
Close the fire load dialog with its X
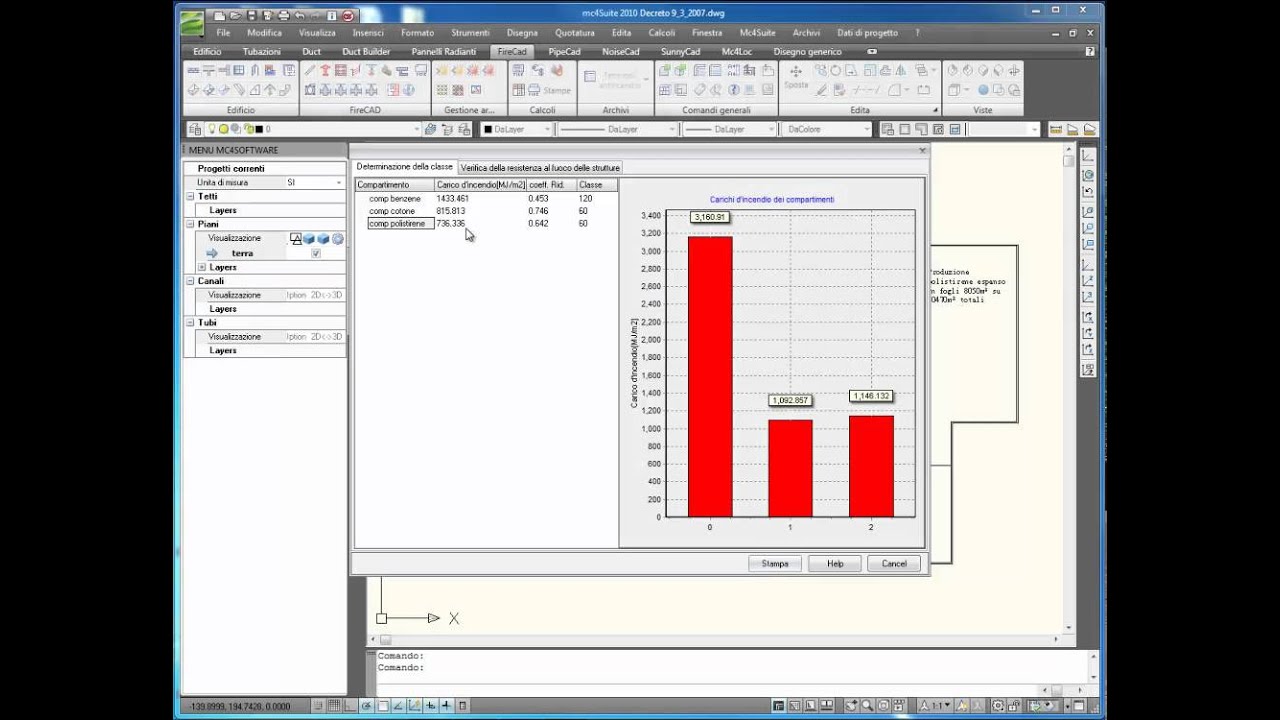coord(922,151)
